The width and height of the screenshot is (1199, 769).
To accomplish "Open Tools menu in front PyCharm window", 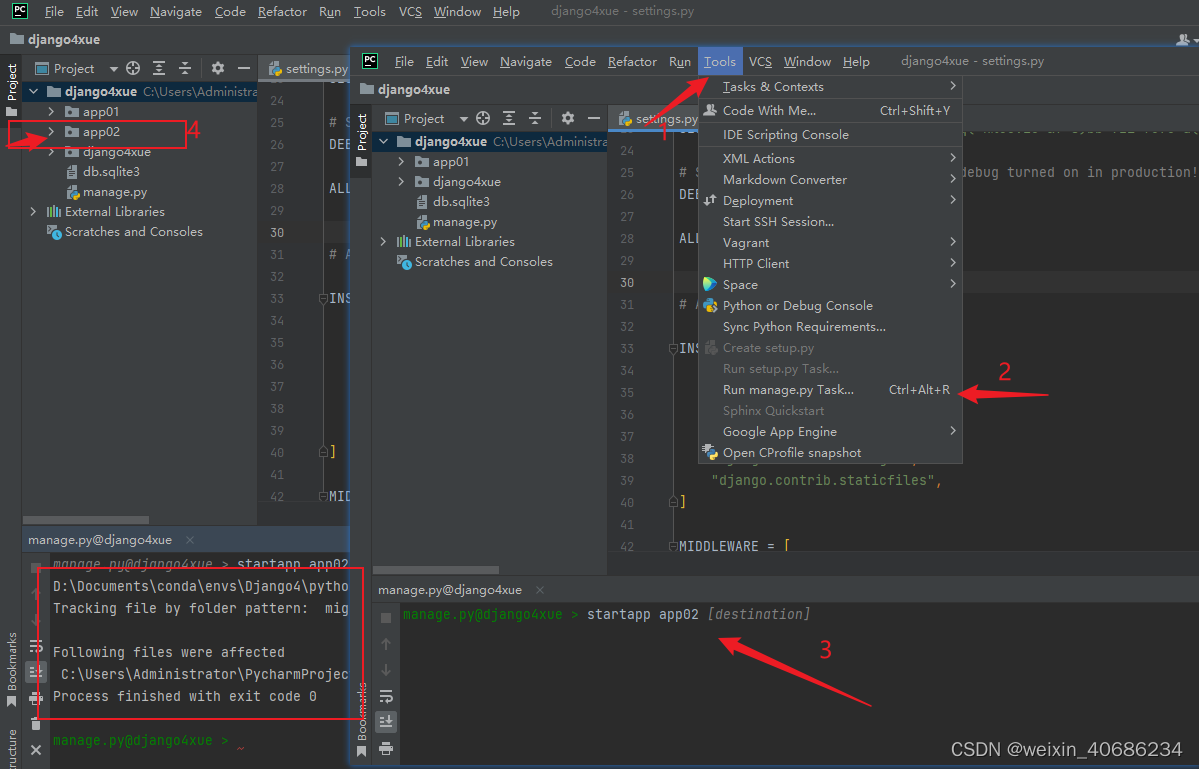I will (719, 62).
